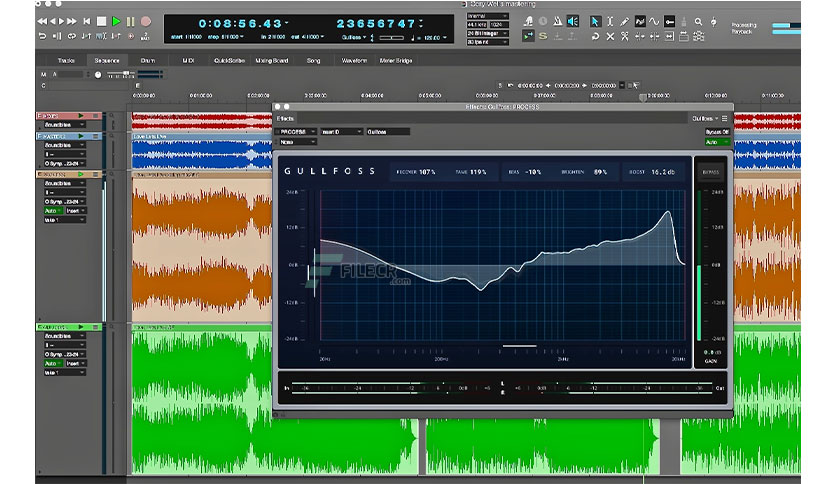Click the Bypass Off button in Effects window
Image resolution: width=836 pixels, height=484 pixels.
pyautogui.click(x=717, y=132)
